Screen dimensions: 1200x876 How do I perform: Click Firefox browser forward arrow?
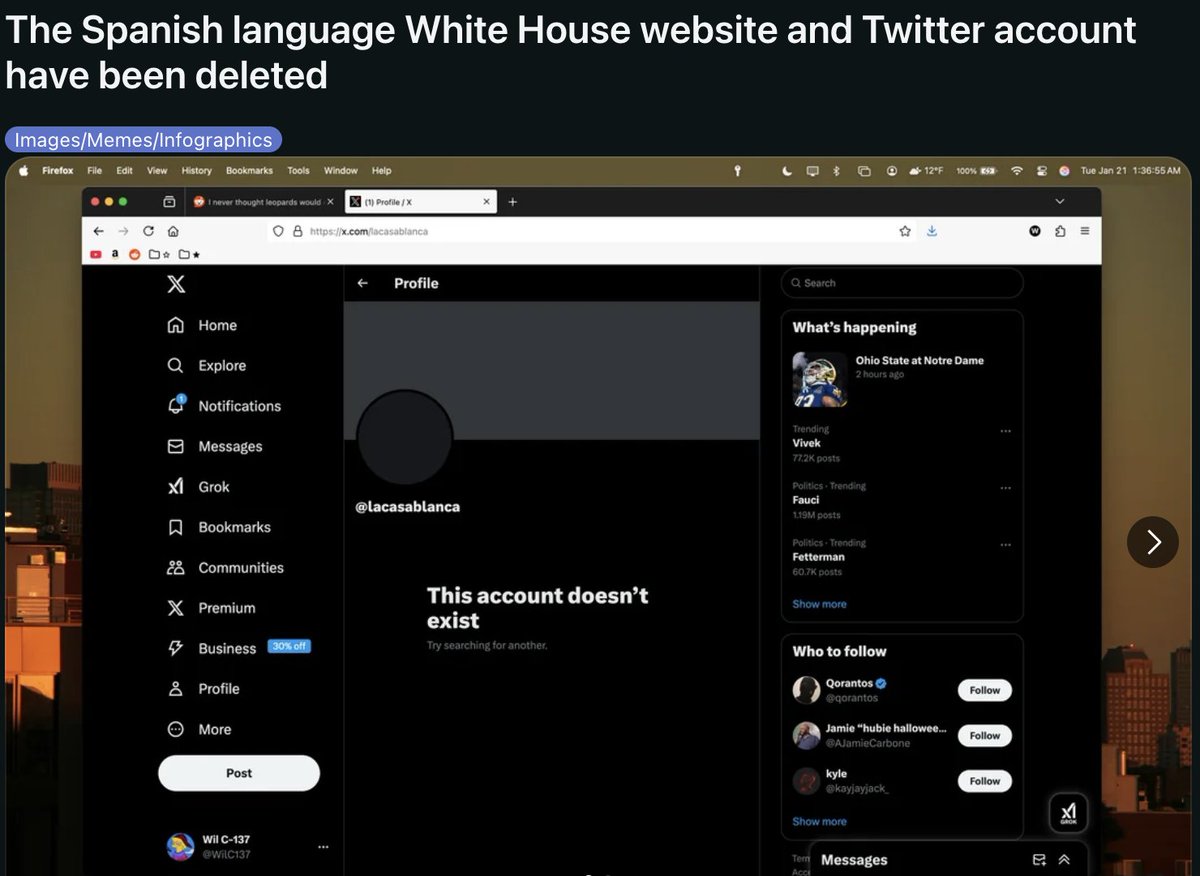123,230
